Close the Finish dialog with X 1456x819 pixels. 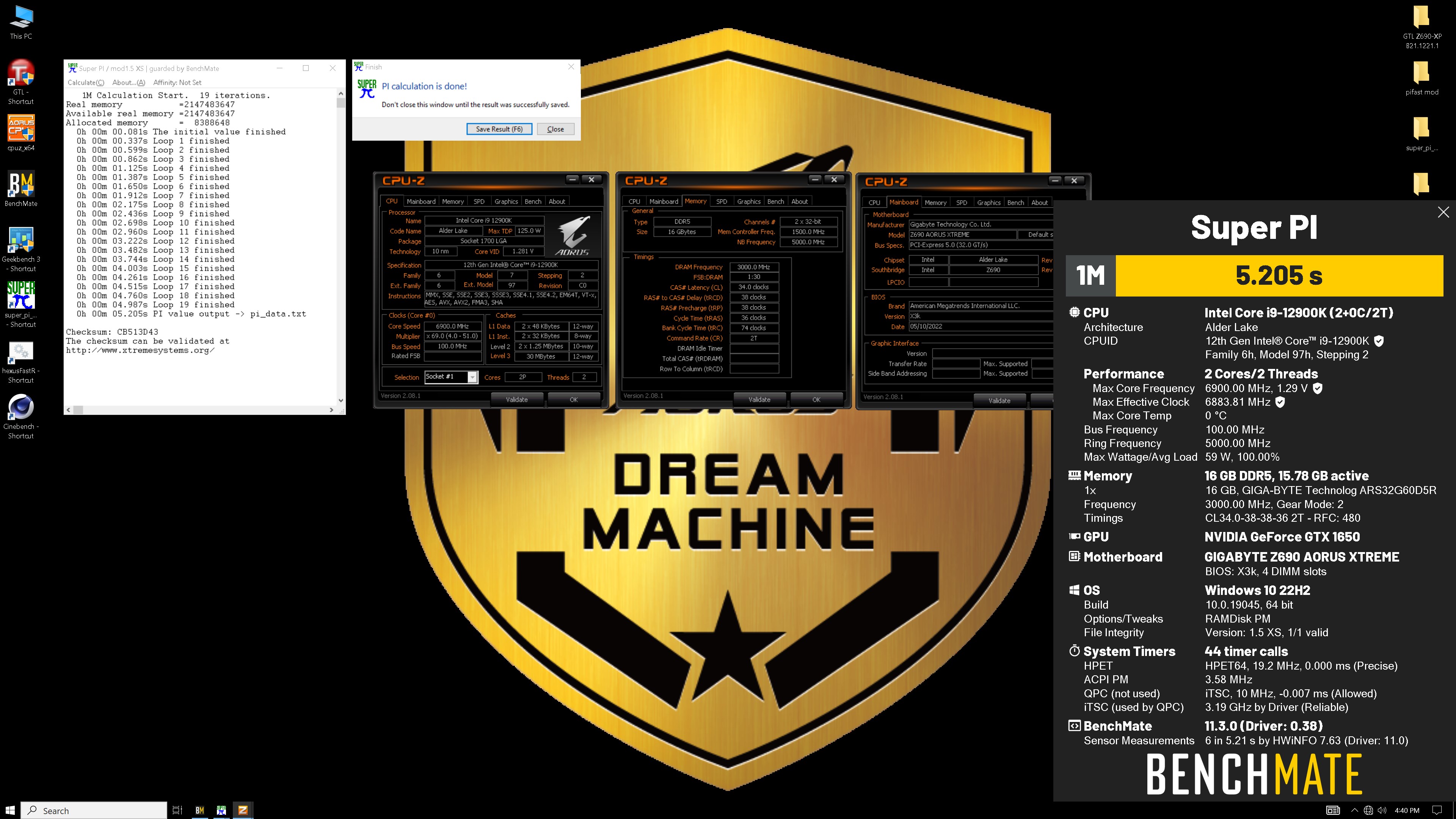[x=571, y=67]
